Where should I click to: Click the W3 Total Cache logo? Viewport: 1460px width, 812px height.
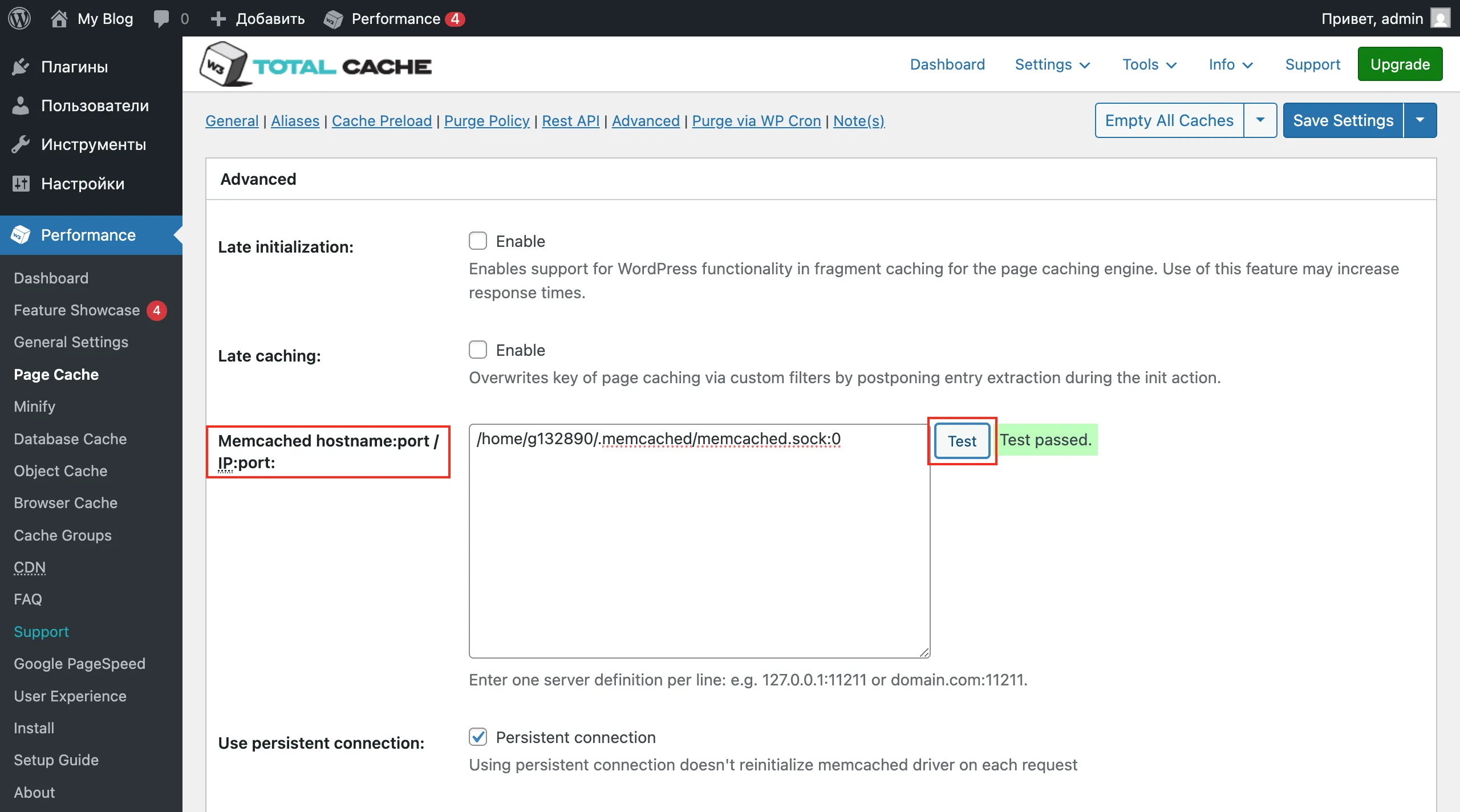[x=316, y=65]
